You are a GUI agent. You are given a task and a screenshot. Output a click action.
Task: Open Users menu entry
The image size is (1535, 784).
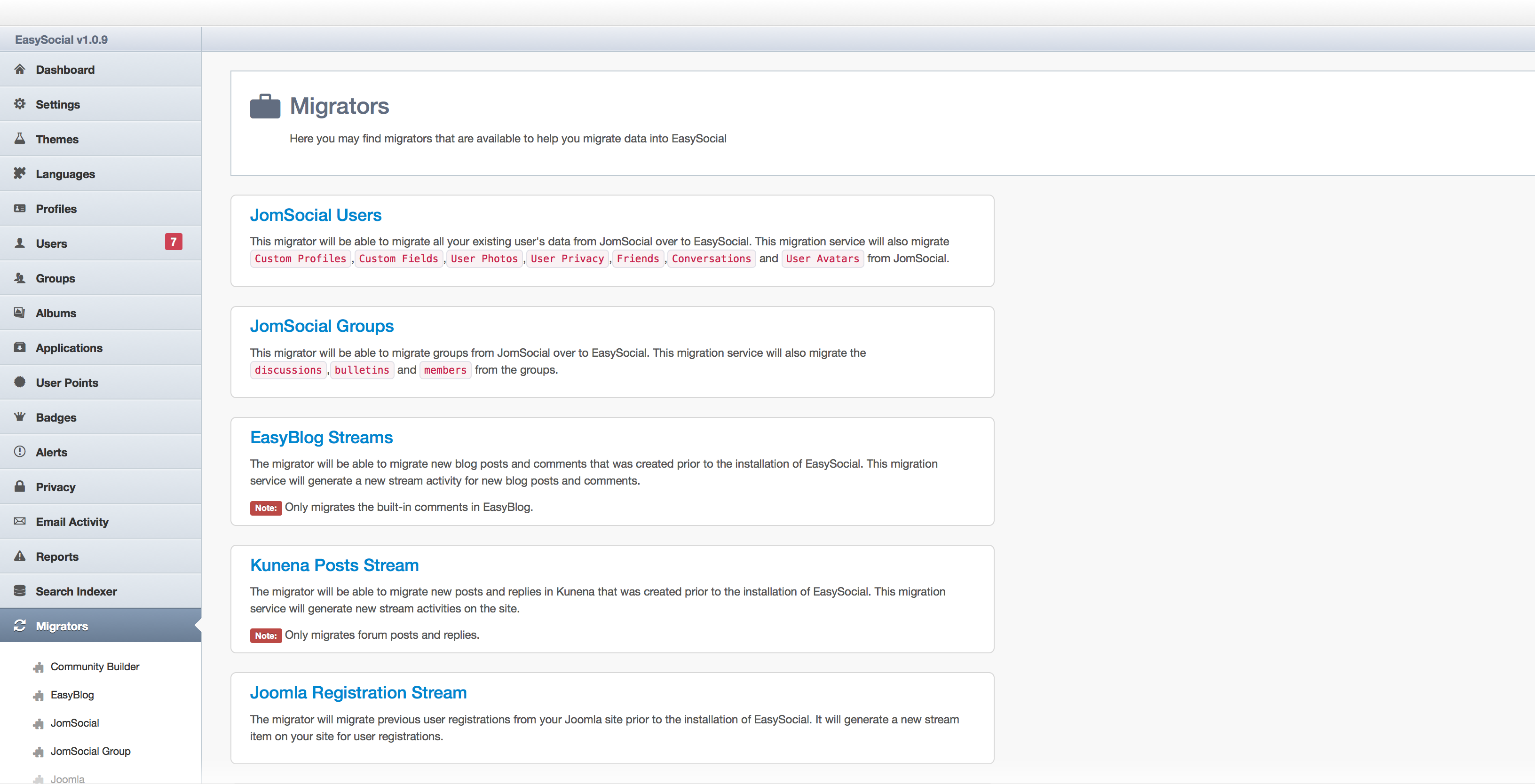coord(101,243)
